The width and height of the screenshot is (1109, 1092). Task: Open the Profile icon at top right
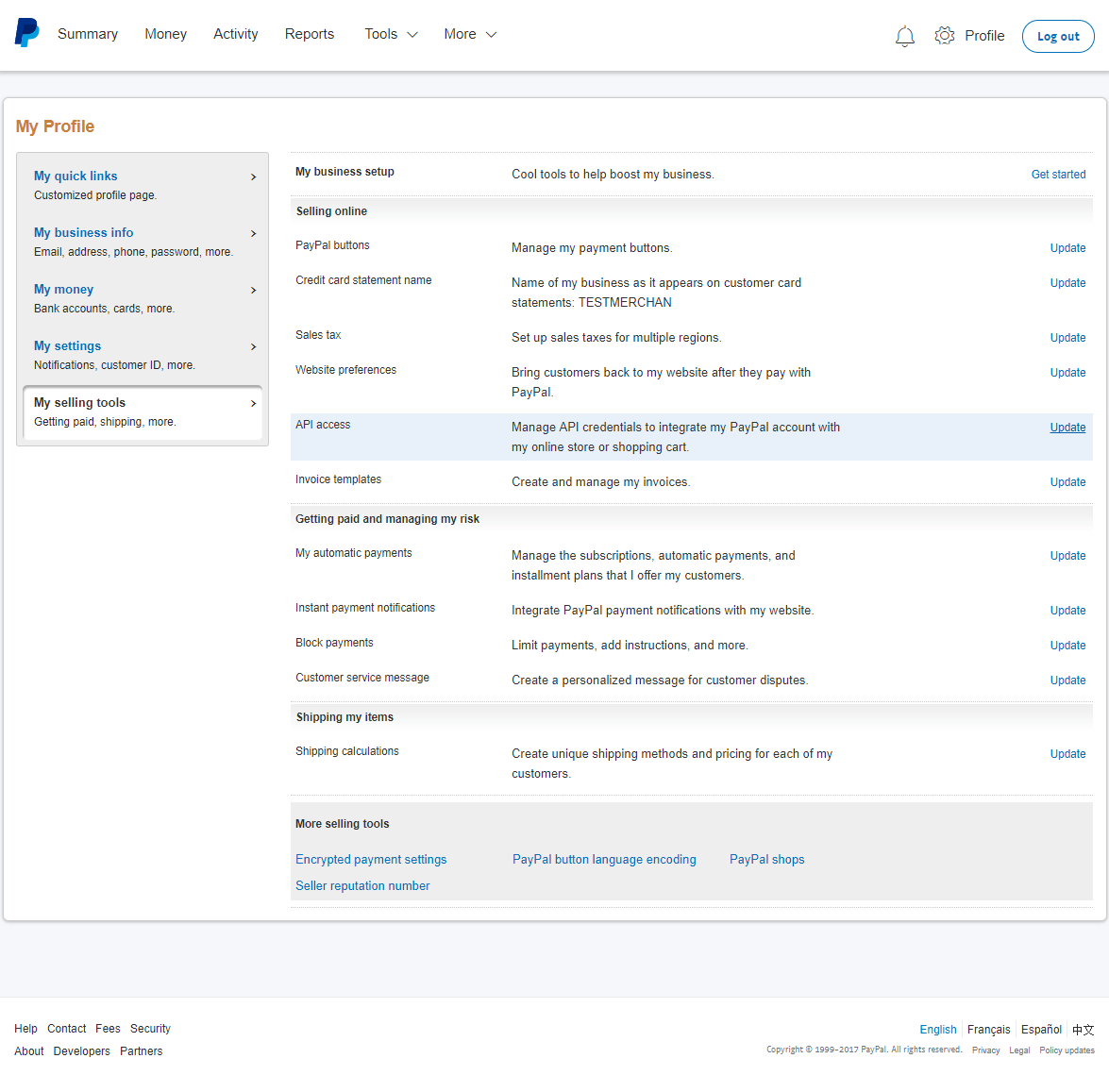coord(985,35)
